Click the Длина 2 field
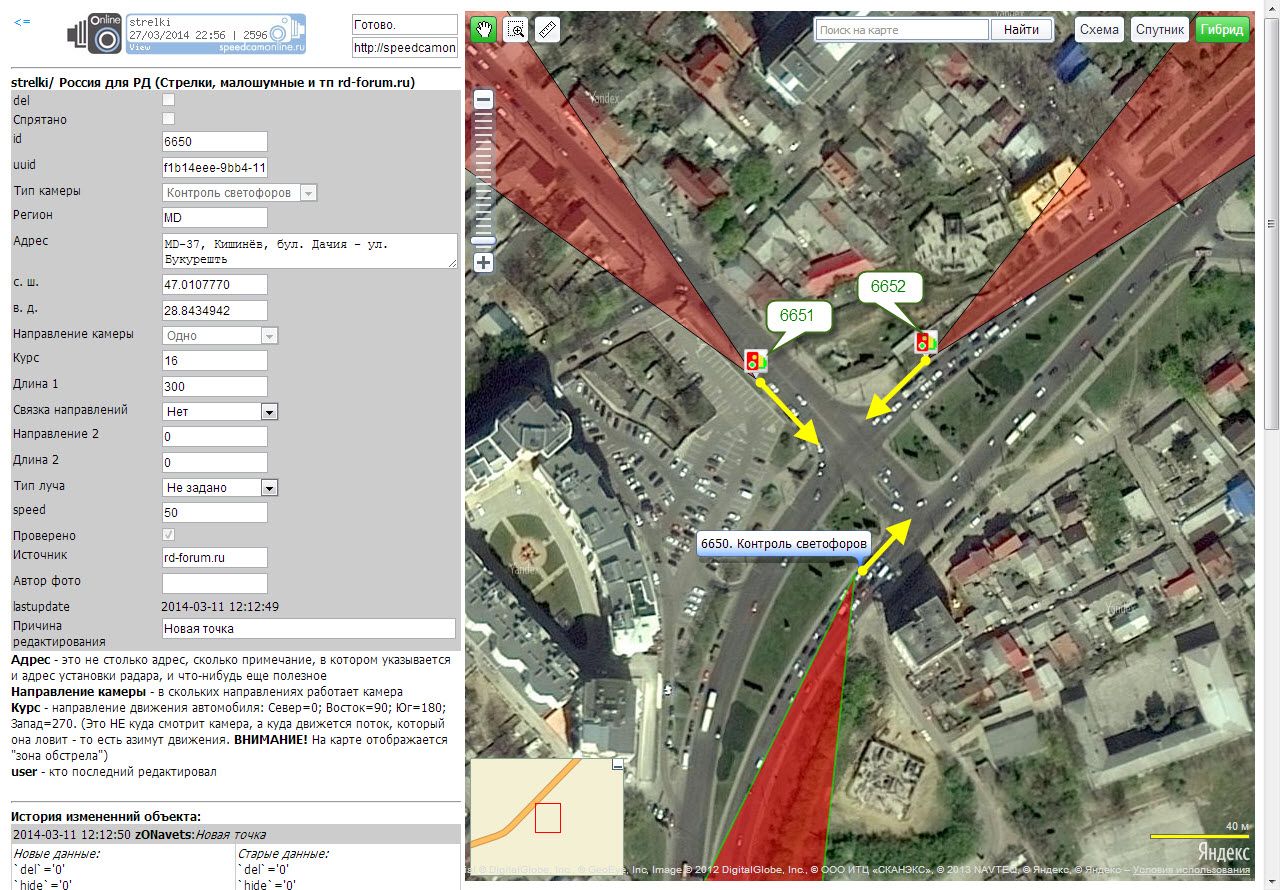 point(215,462)
